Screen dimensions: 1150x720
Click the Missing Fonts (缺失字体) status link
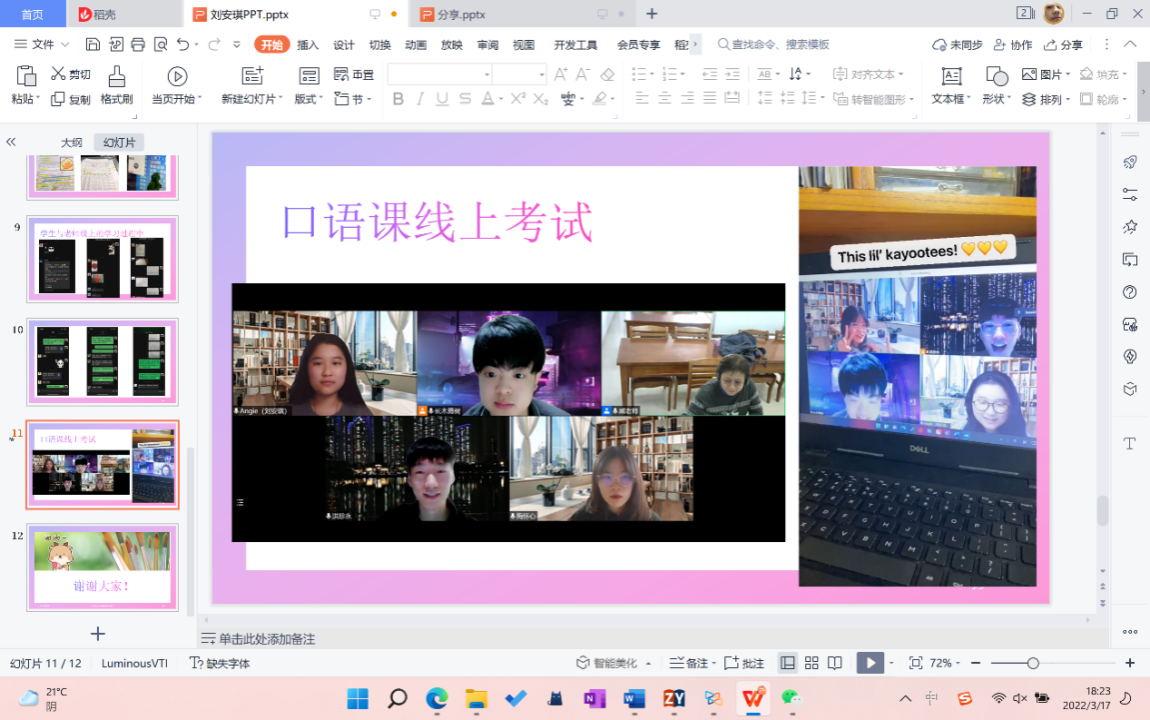pos(220,663)
